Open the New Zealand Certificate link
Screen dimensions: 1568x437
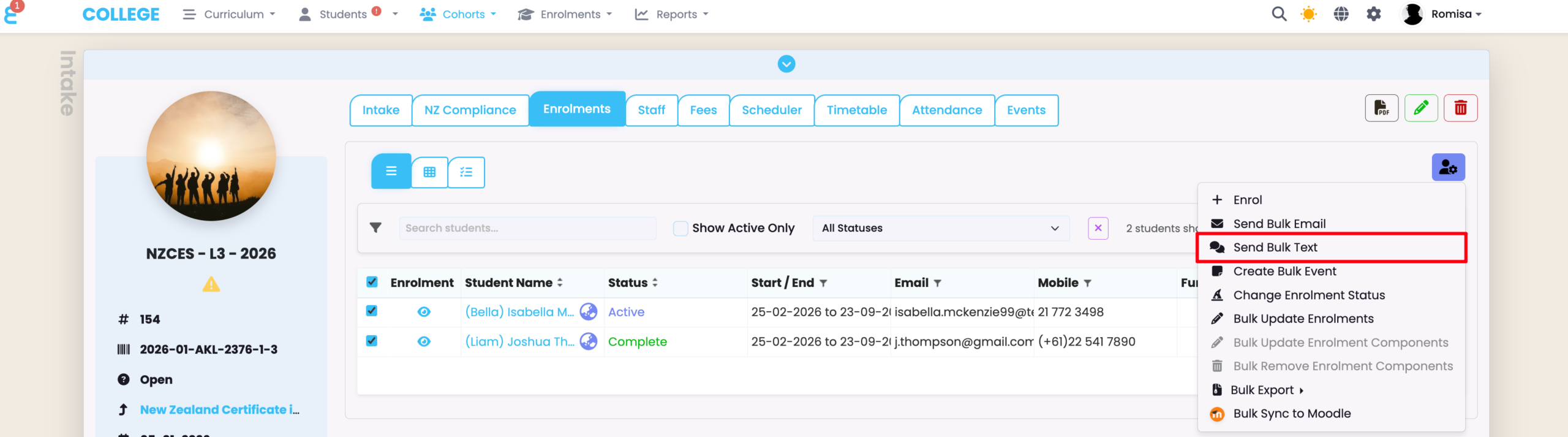point(219,409)
